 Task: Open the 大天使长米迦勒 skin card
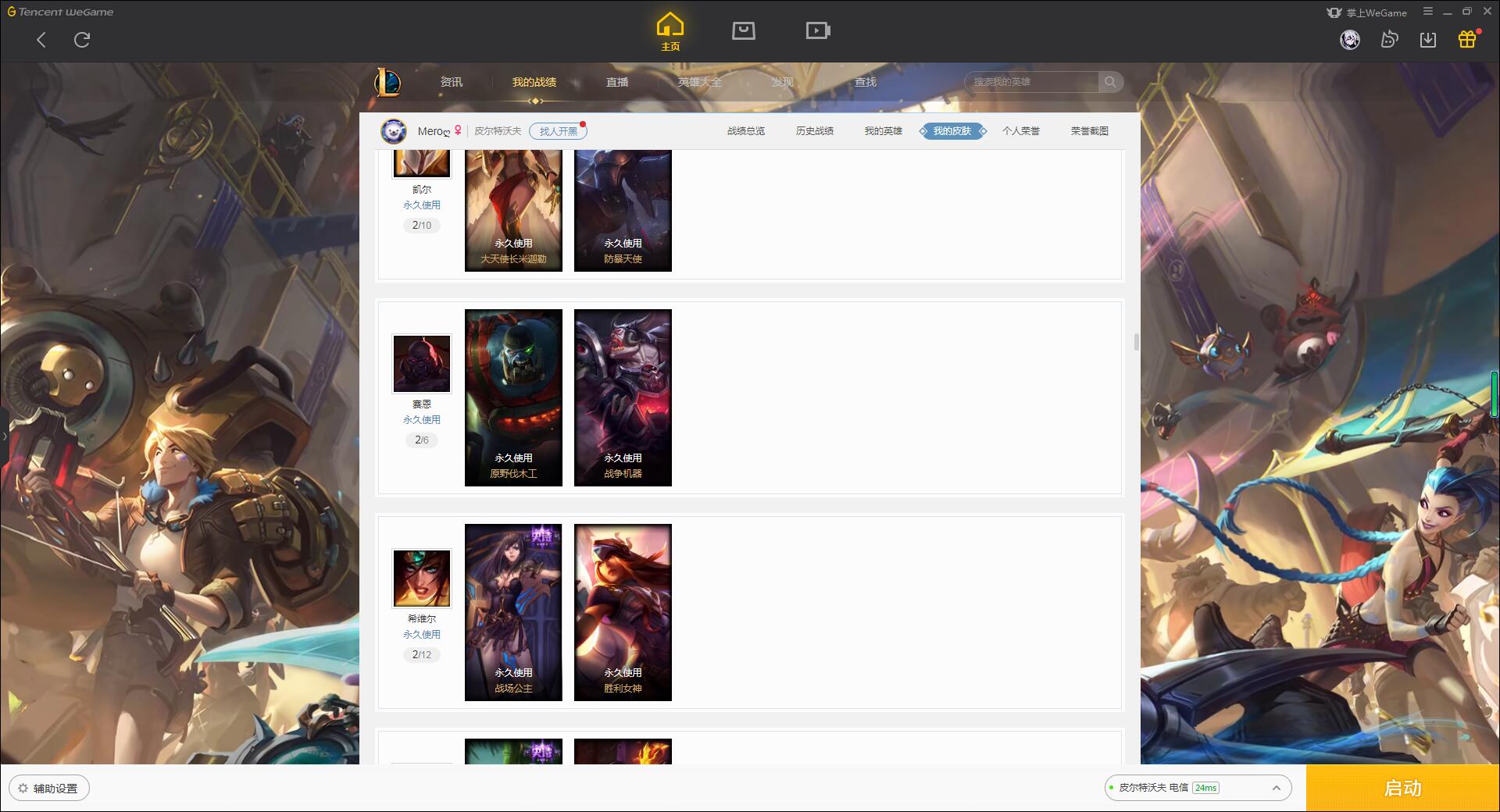[513, 211]
